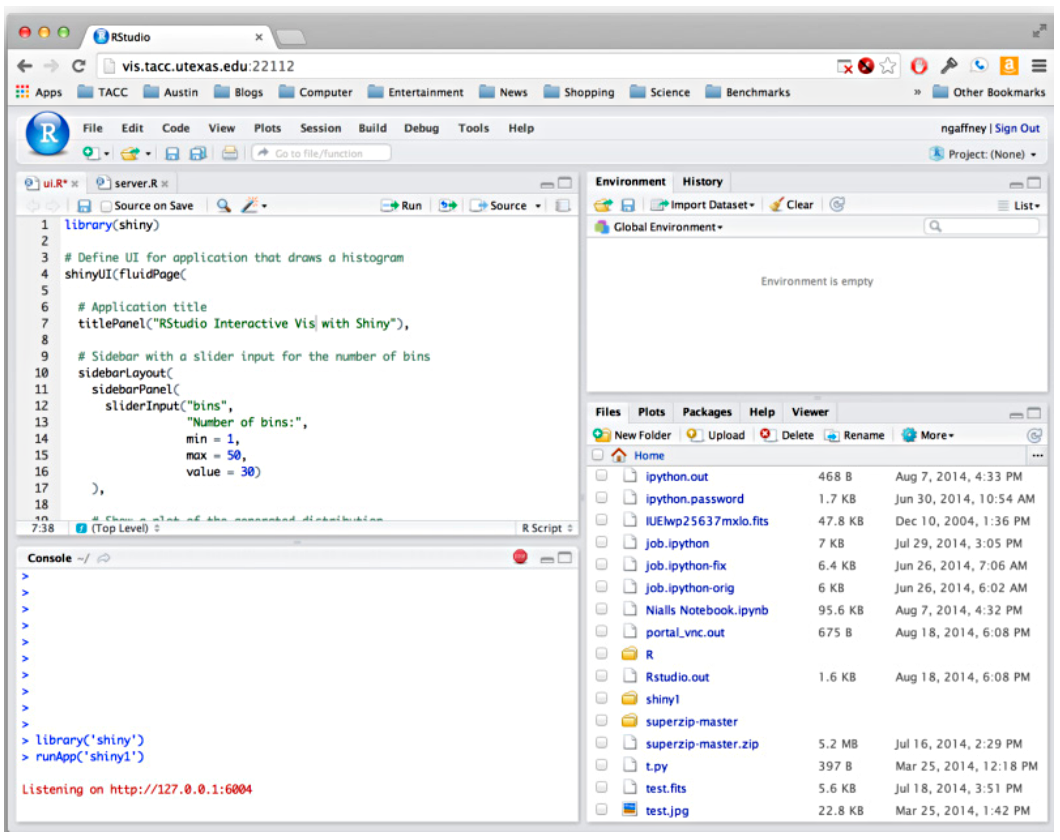Open the Source button dropdown arrow

[538, 206]
